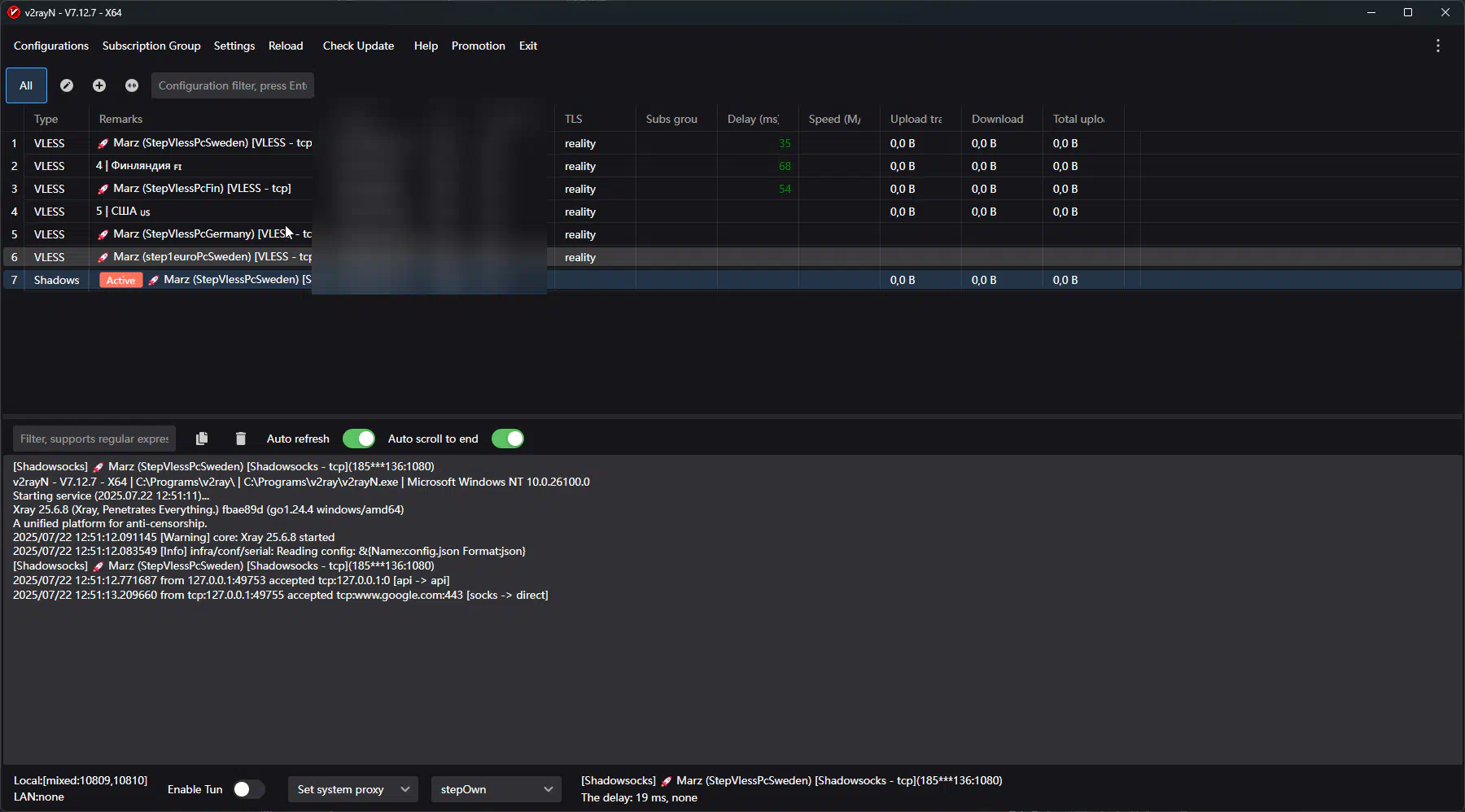Click the Configuration filter input field
The image size is (1465, 812).
[233, 85]
